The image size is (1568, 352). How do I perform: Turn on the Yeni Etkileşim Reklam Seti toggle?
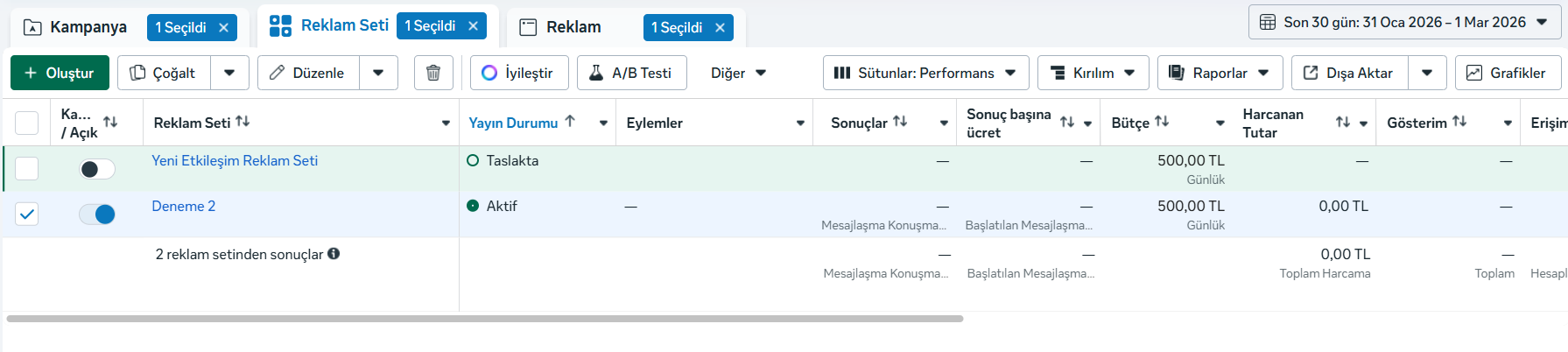pos(96,169)
